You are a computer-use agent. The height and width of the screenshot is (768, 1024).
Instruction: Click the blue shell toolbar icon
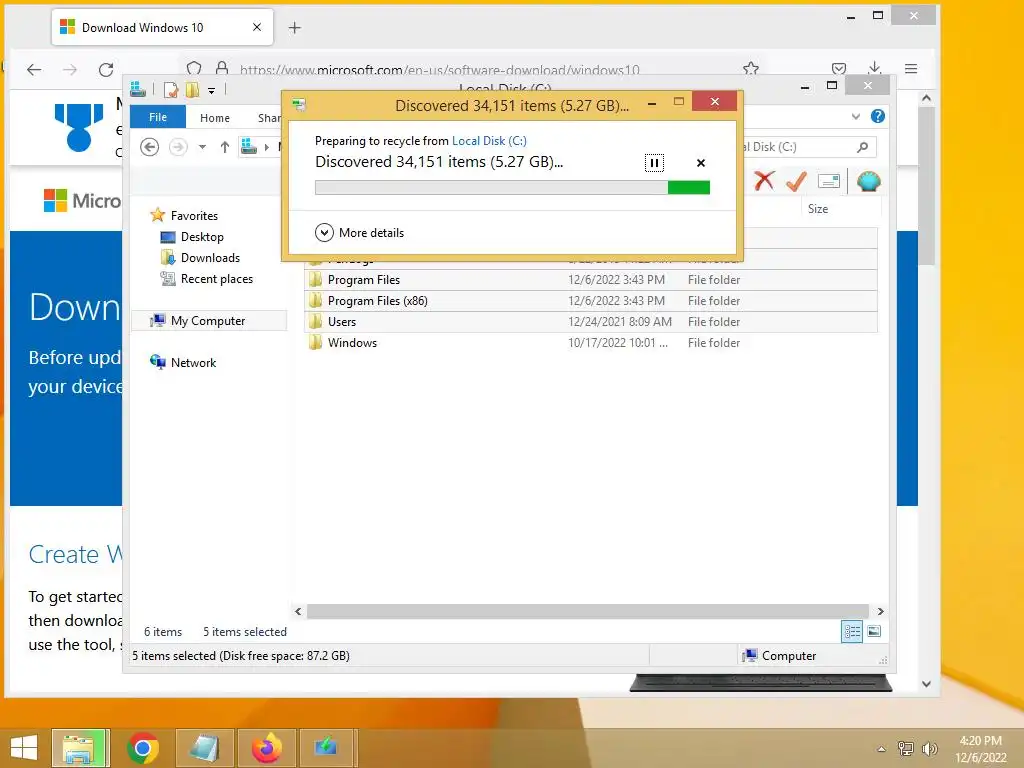tap(869, 181)
